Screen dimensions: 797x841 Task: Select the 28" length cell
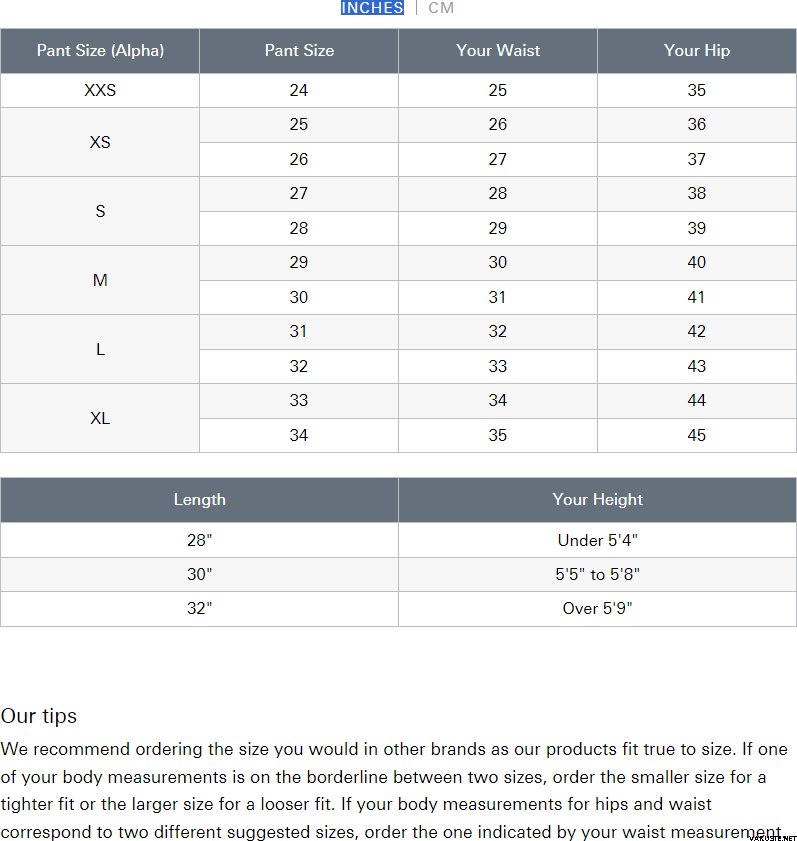click(199, 540)
